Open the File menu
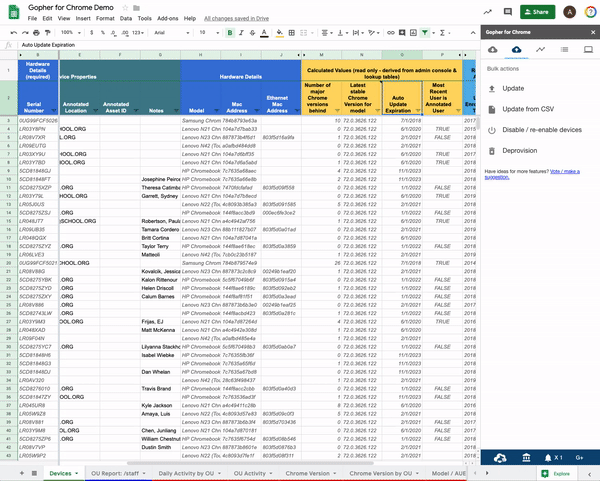This screenshot has width=600, height=481. pos(33,18)
